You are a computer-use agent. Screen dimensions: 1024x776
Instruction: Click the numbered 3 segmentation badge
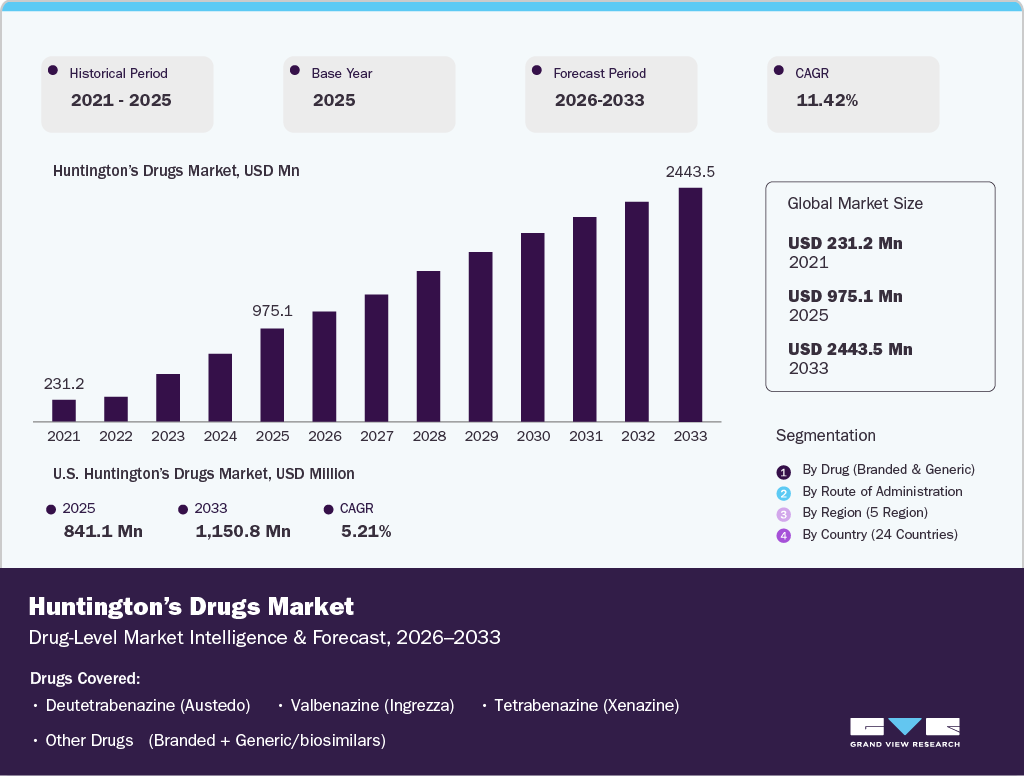784,514
